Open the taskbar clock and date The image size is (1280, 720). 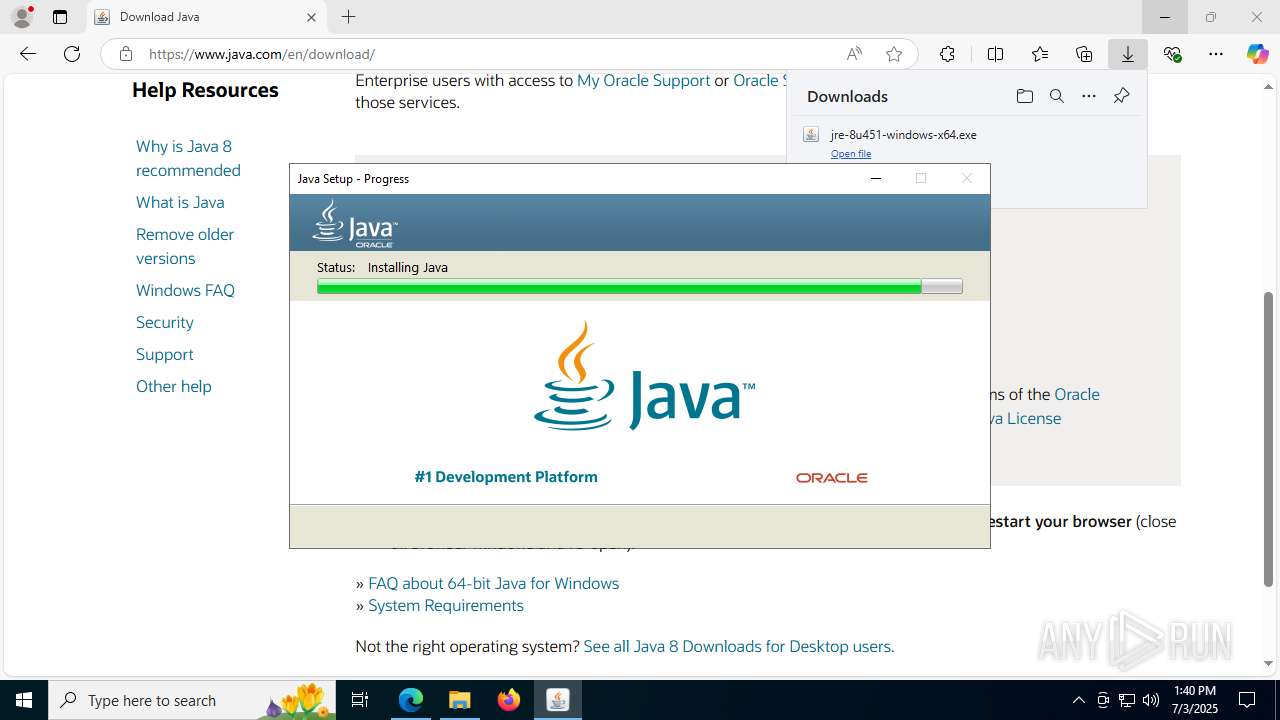pos(1194,700)
